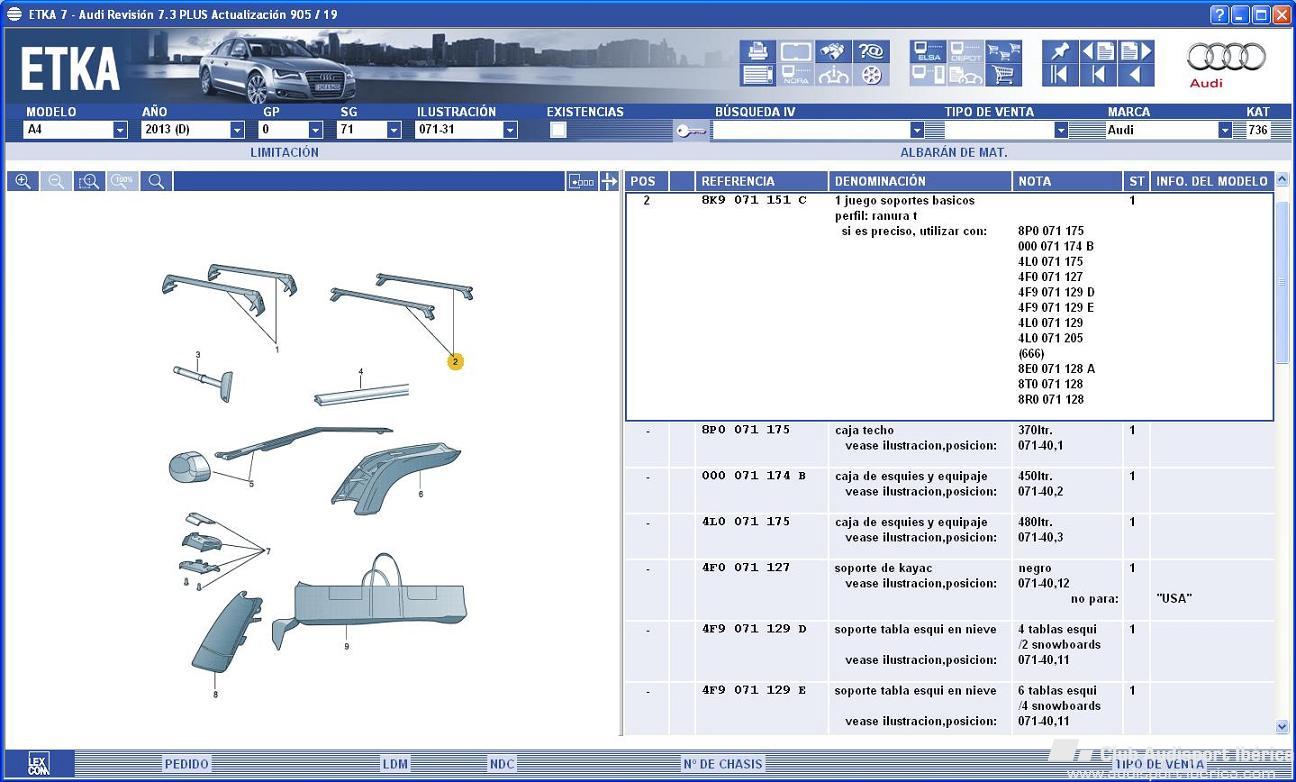Click the NDC button
Image resolution: width=1296 pixels, height=782 pixels.
(x=502, y=764)
